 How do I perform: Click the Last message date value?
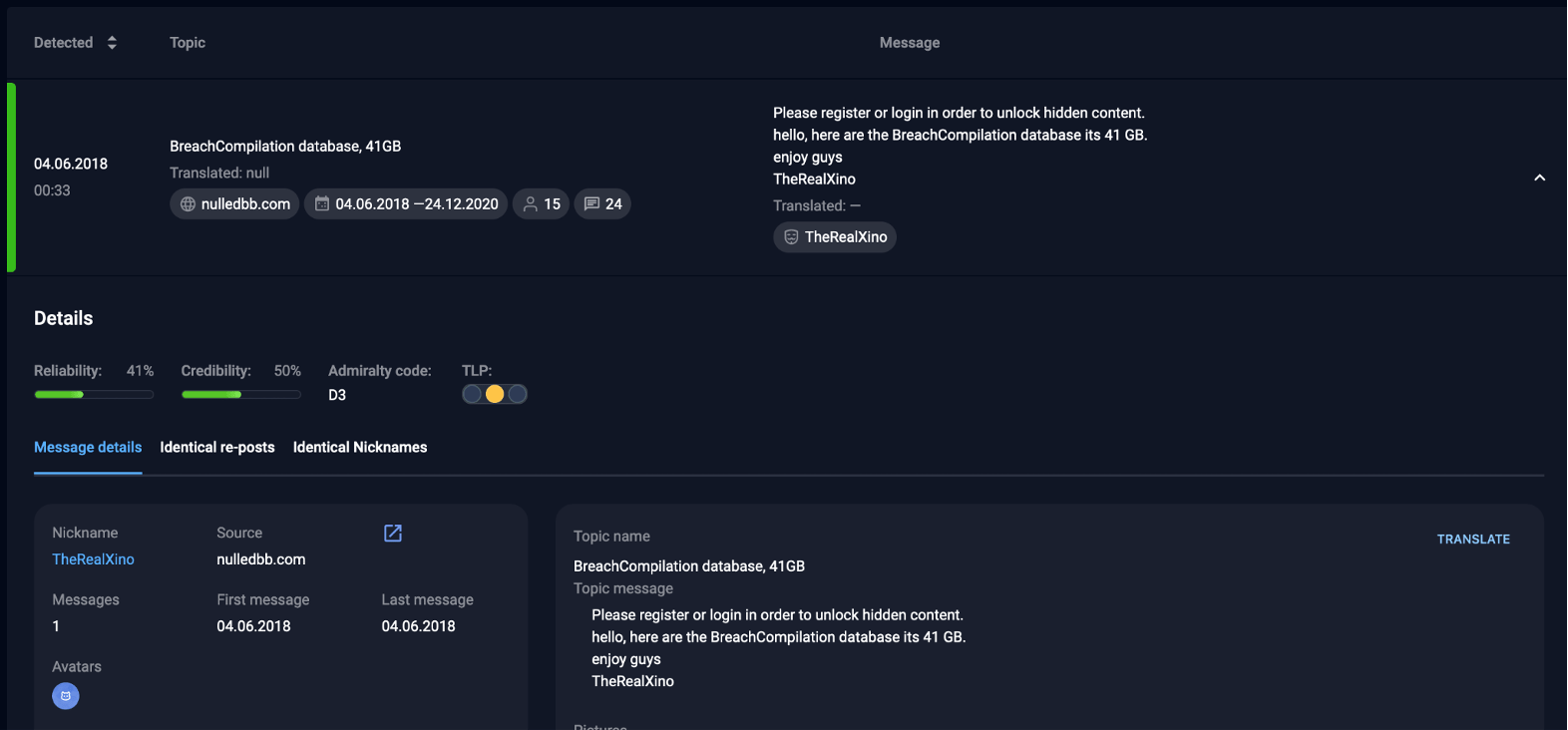pos(418,626)
